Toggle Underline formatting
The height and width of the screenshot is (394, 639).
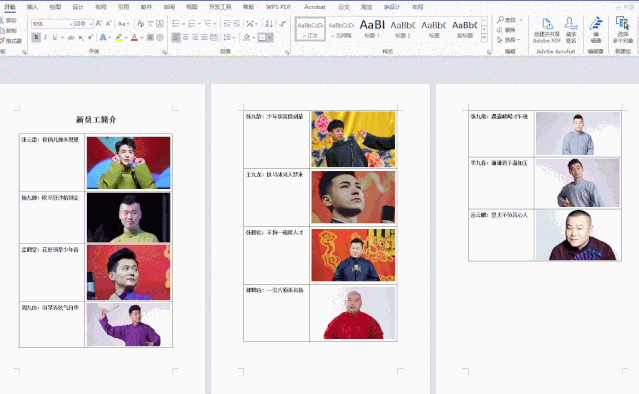(55, 37)
